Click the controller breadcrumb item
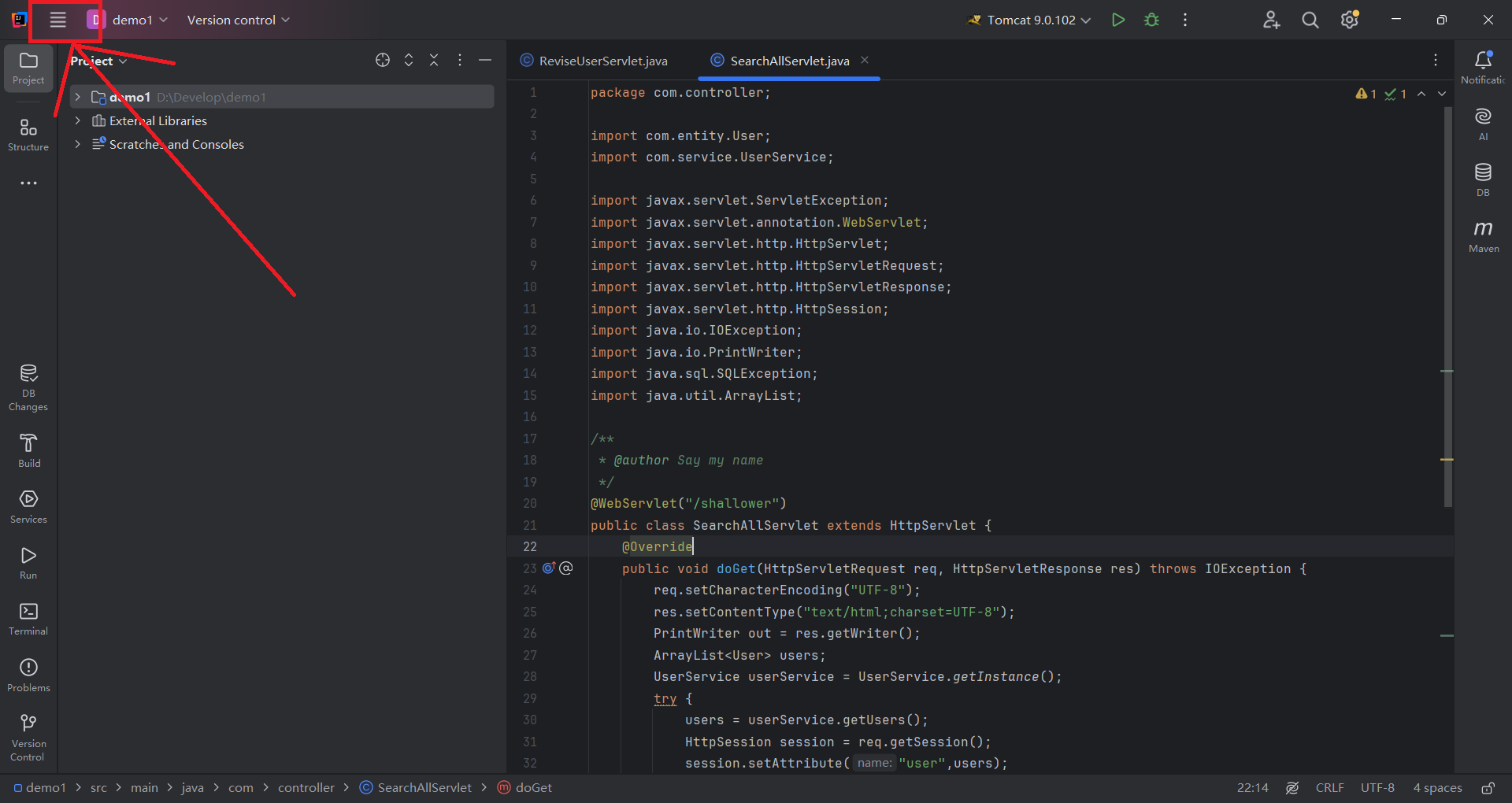Viewport: 1512px width, 803px height. (x=306, y=787)
